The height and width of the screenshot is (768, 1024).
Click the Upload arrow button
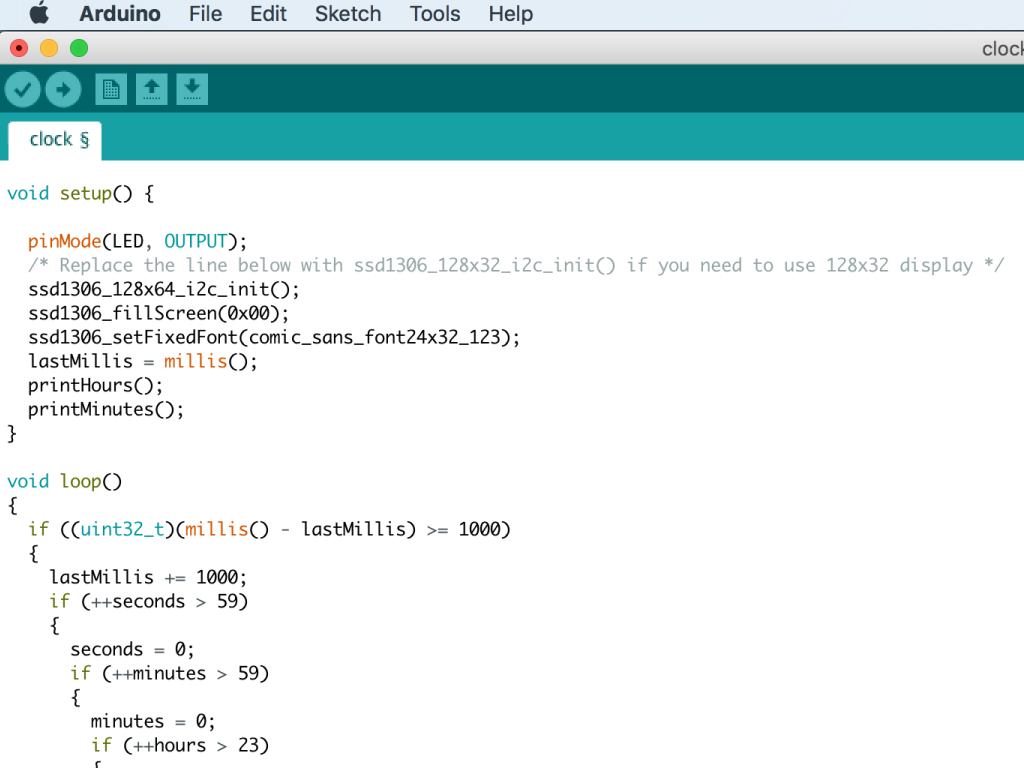coord(63,89)
